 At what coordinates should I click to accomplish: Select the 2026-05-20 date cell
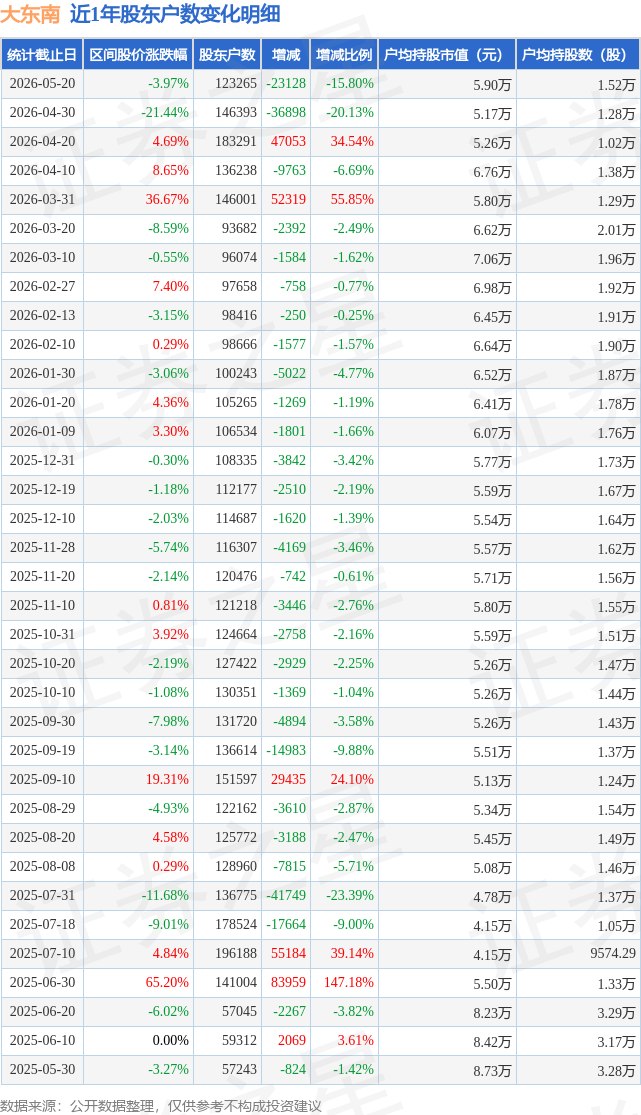point(42,84)
